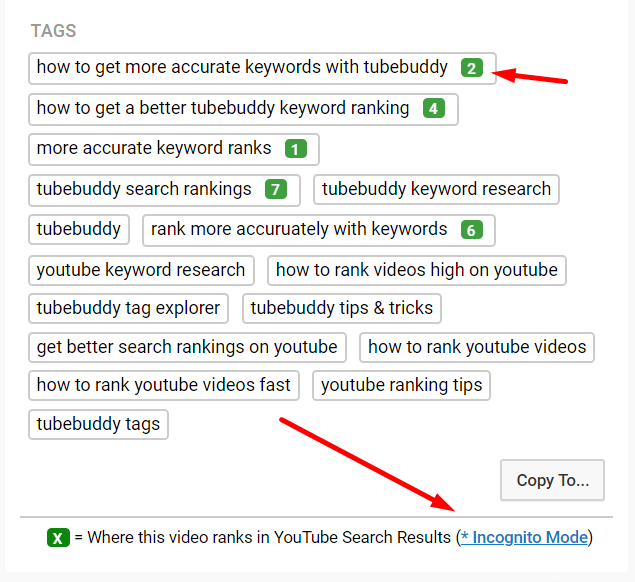Viewport: 635px width, 582px height.
Task: Click the green rank badge showing 2
Action: click(x=472, y=68)
